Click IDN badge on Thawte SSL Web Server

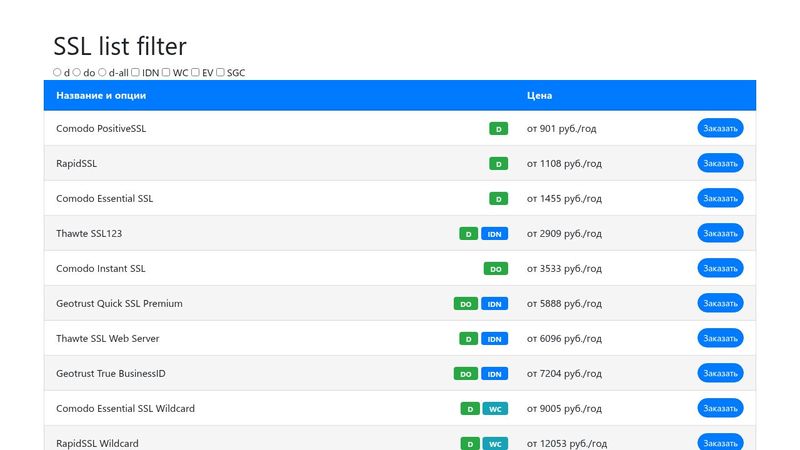point(494,338)
